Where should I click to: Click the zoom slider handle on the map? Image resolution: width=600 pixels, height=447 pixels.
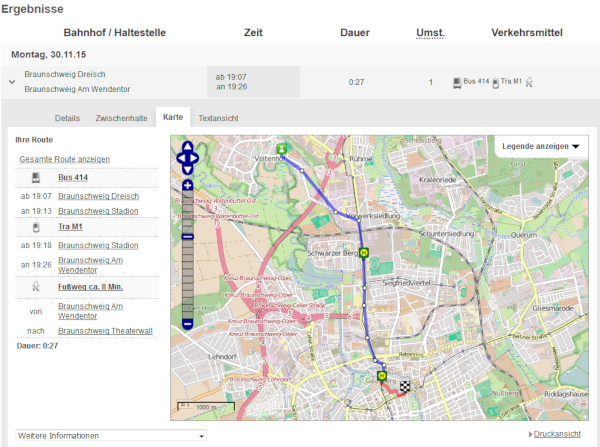187,238
